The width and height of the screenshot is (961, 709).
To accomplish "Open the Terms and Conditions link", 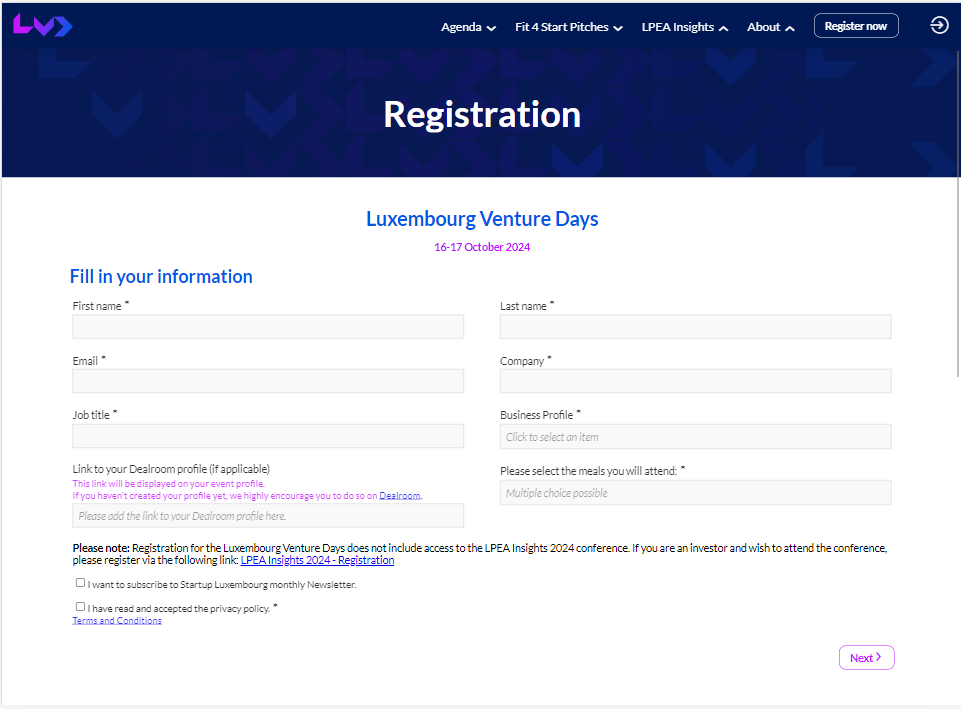I will [x=117, y=621].
